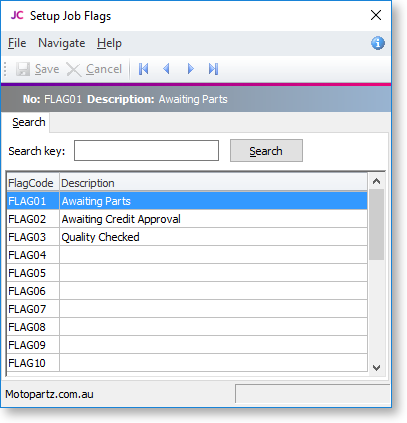Go to next record arrow
Viewport: 407px width, 423px height.
pos(190,69)
